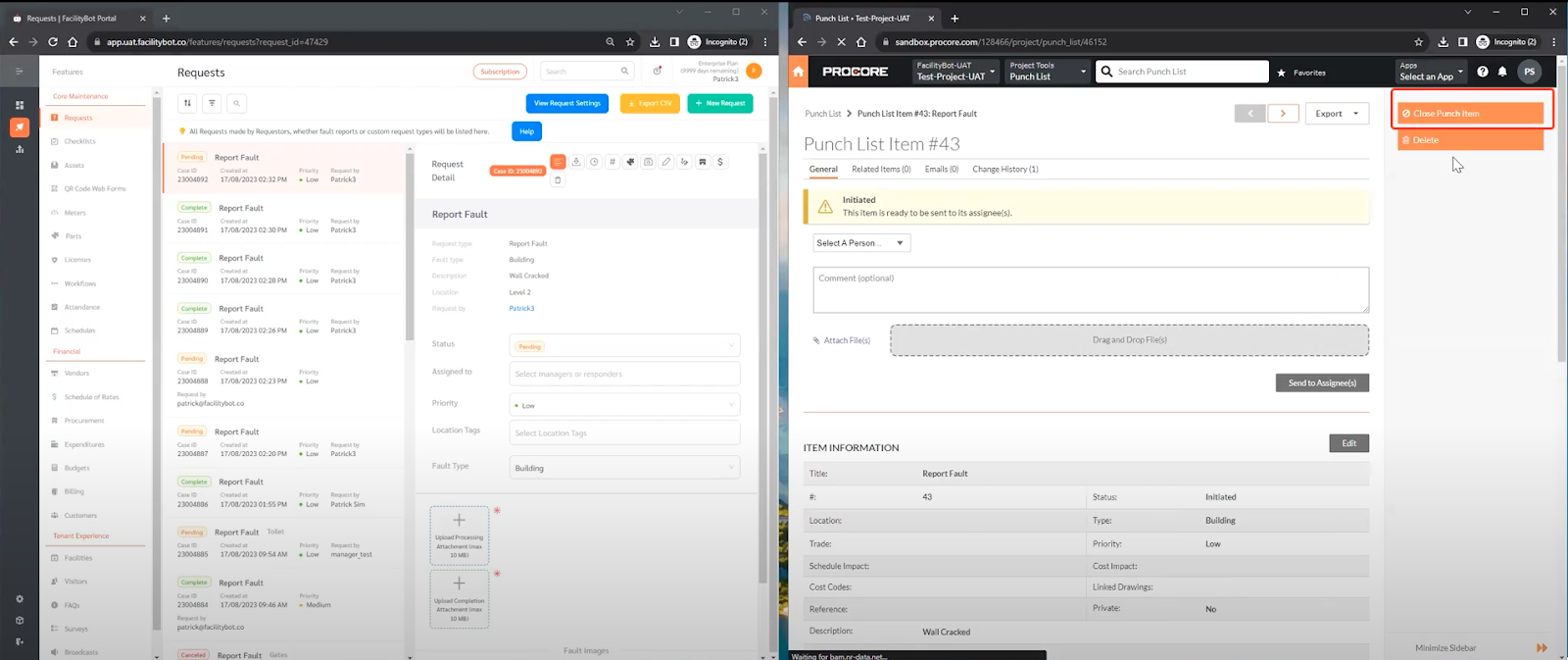Switch to Change History (1) tab

[x=1005, y=170]
